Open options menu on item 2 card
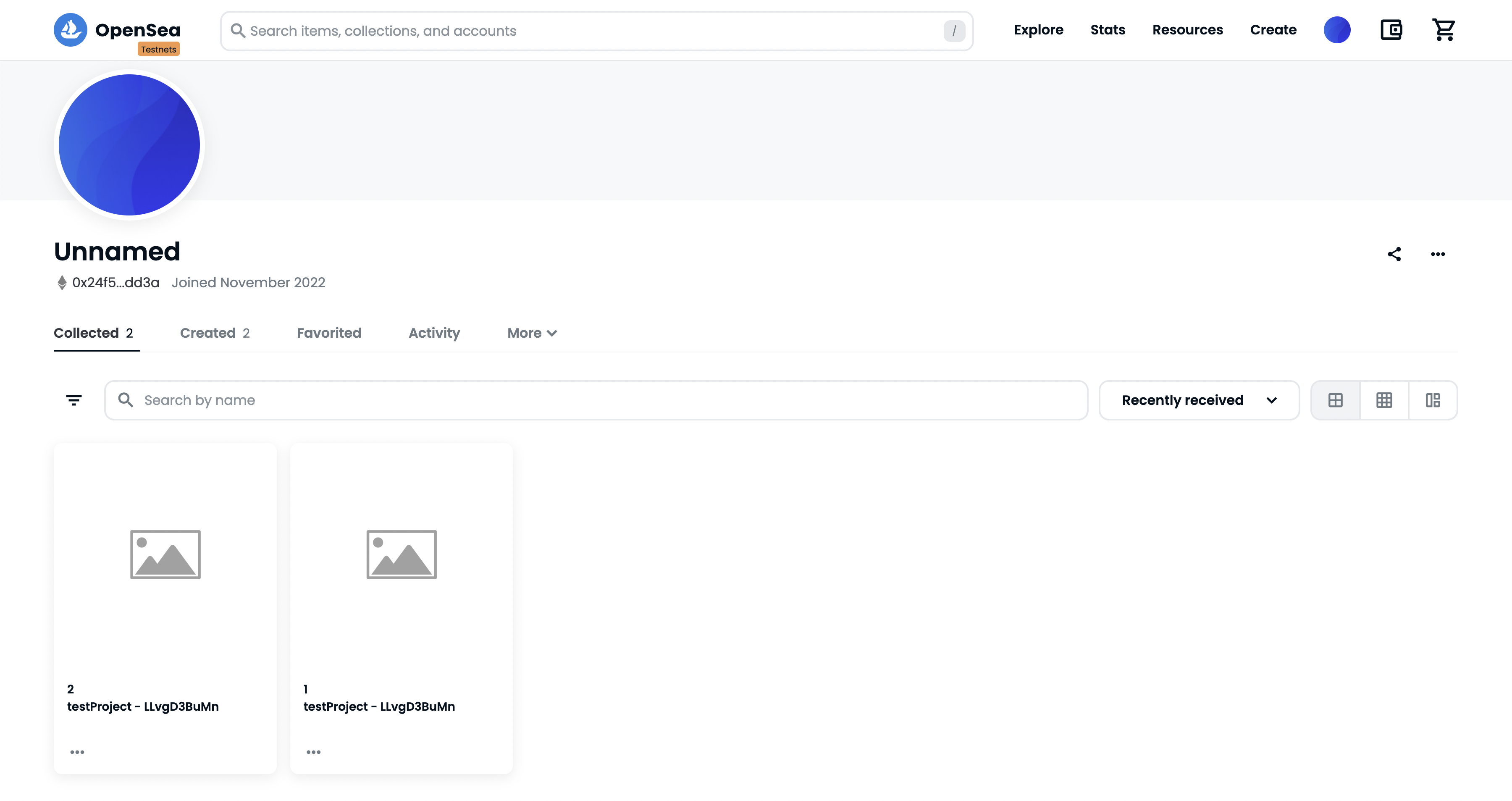Screen dimensions: 1512x801 point(77,752)
